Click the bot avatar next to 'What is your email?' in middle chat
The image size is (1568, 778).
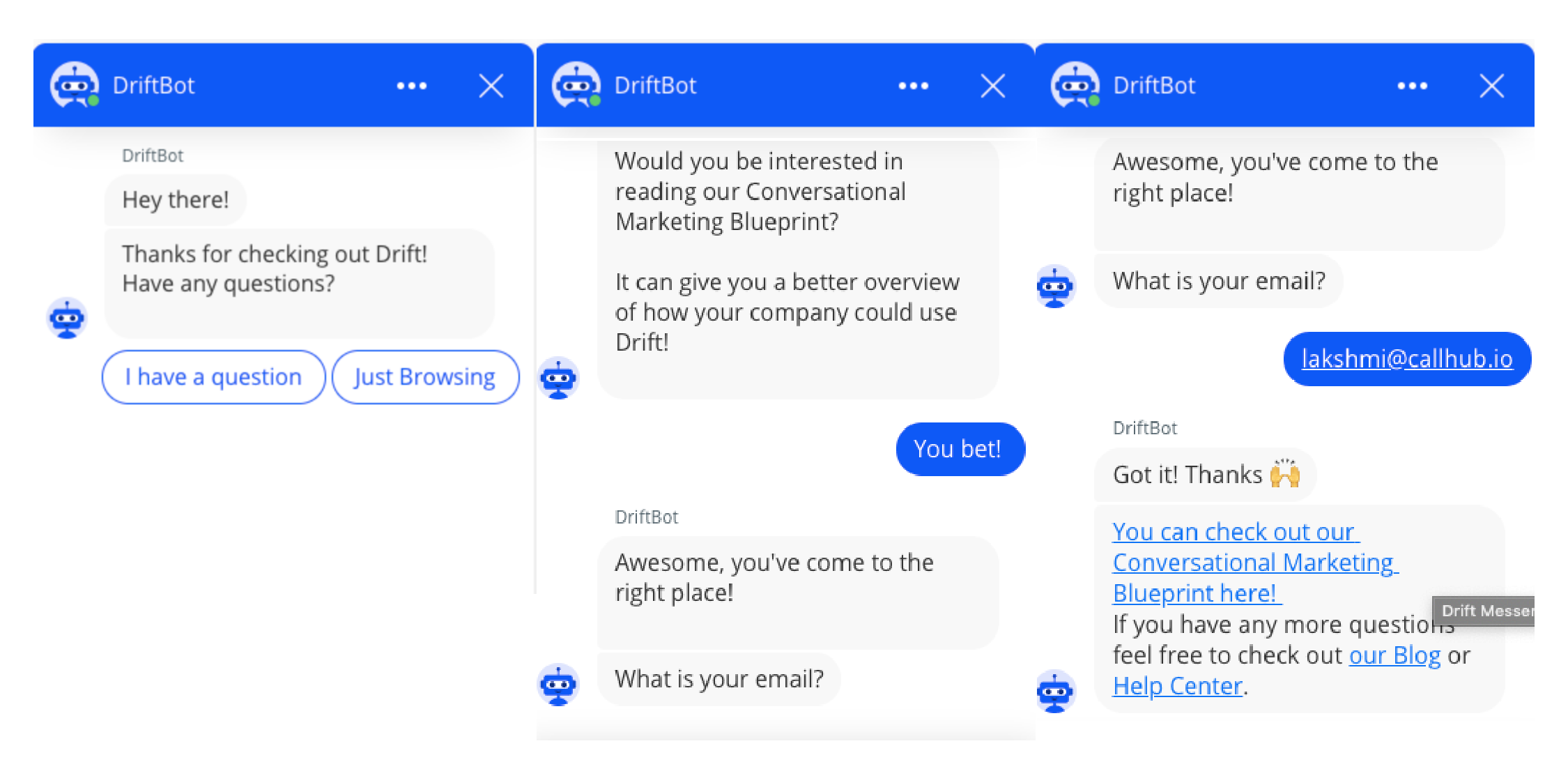(x=559, y=685)
